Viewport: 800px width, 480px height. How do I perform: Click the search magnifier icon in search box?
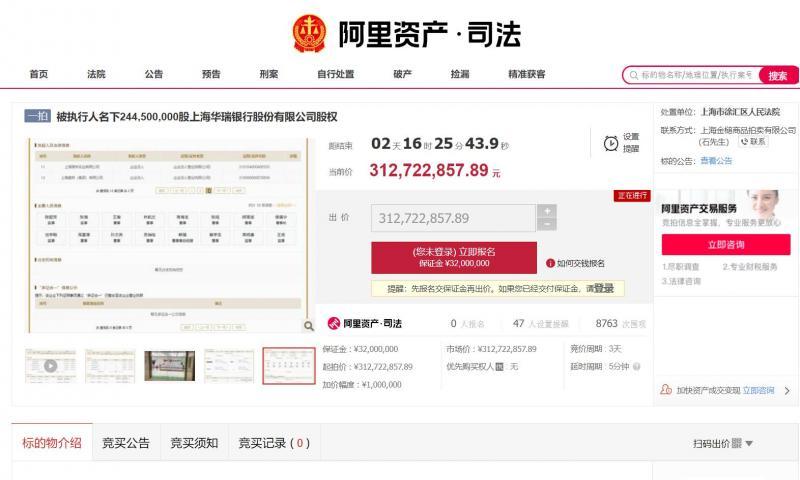click(x=634, y=75)
